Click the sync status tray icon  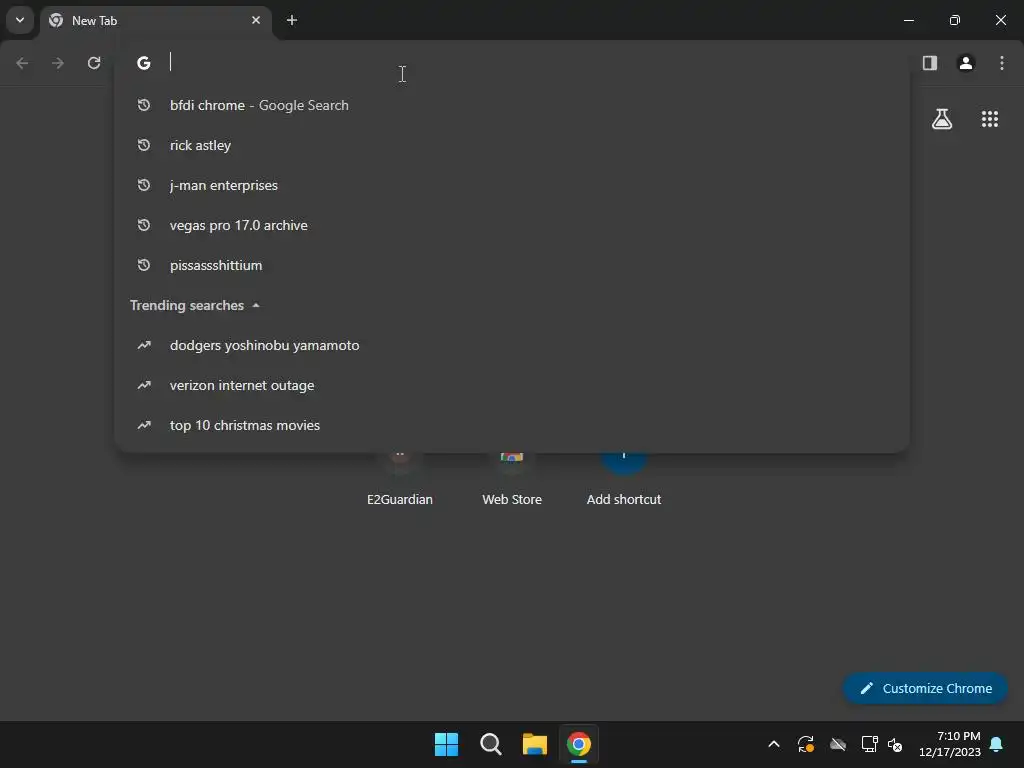pos(806,744)
